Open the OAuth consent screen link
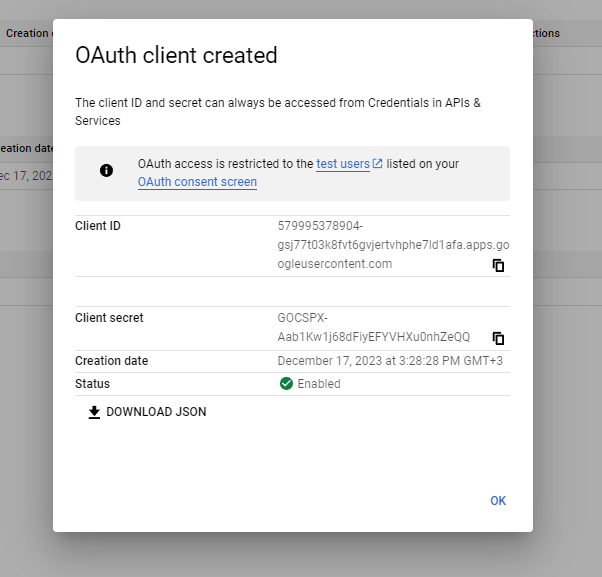This screenshot has height=577, width=602. coord(197,182)
